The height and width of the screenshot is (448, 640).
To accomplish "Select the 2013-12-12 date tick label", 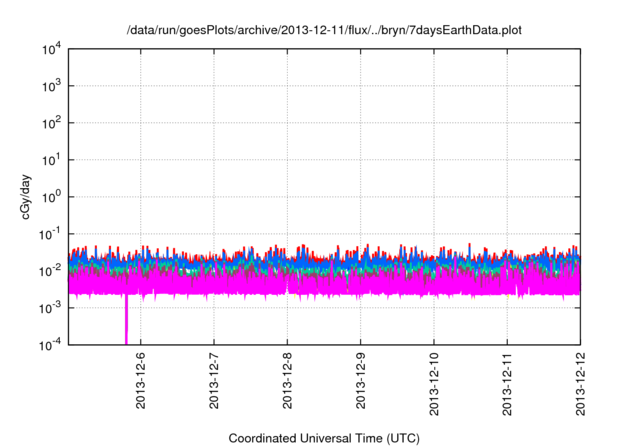I will point(580,384).
